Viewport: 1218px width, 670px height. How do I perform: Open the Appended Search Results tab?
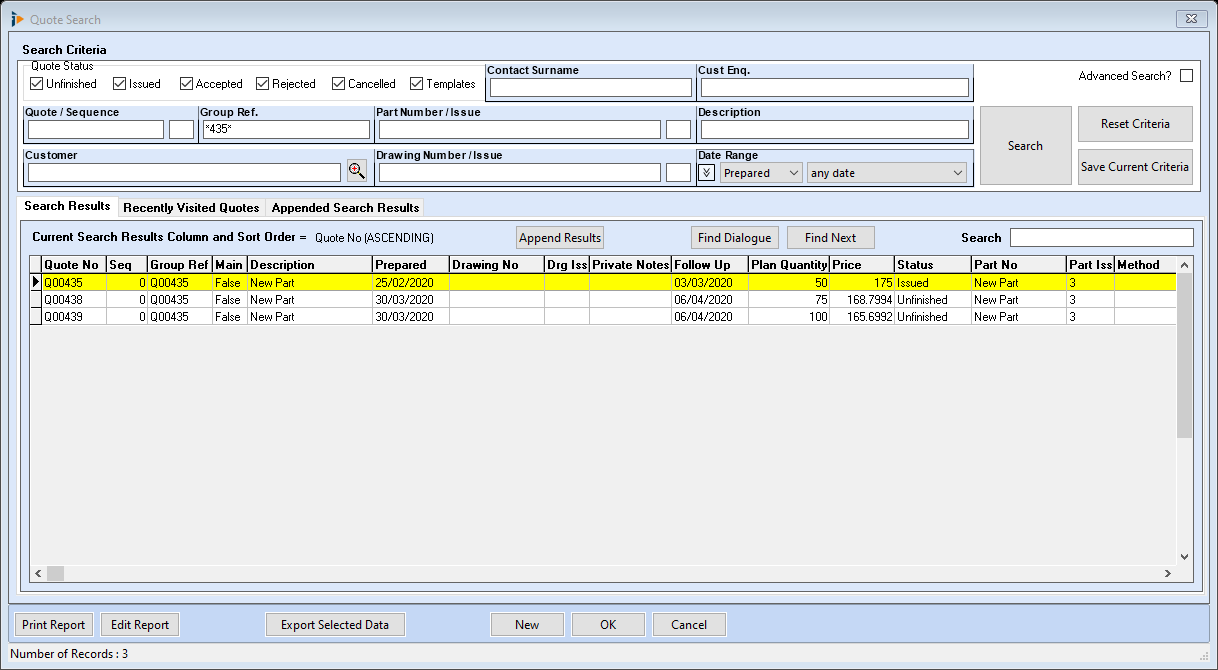pyautogui.click(x=345, y=208)
